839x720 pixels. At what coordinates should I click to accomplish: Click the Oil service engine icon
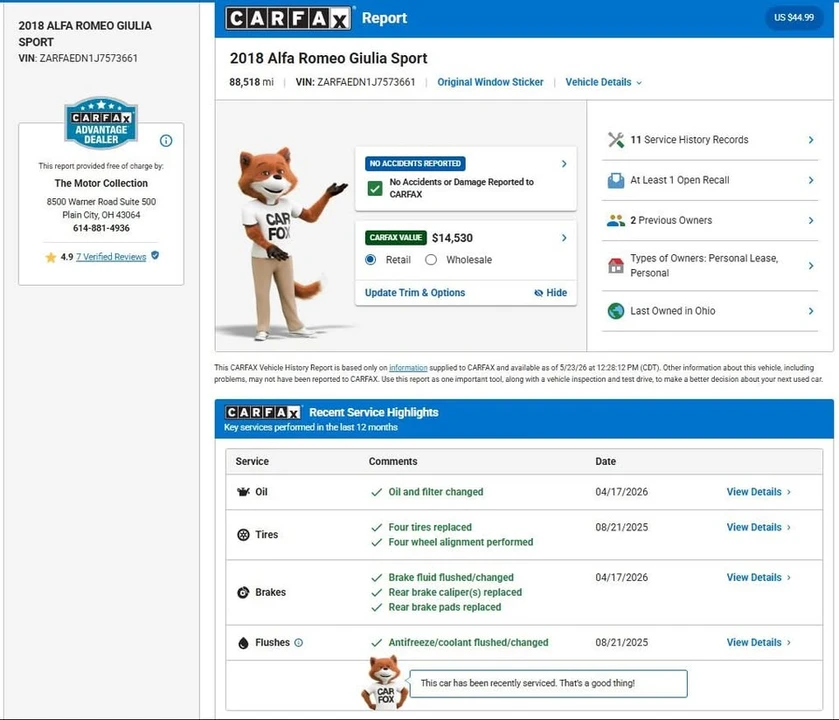(x=243, y=492)
